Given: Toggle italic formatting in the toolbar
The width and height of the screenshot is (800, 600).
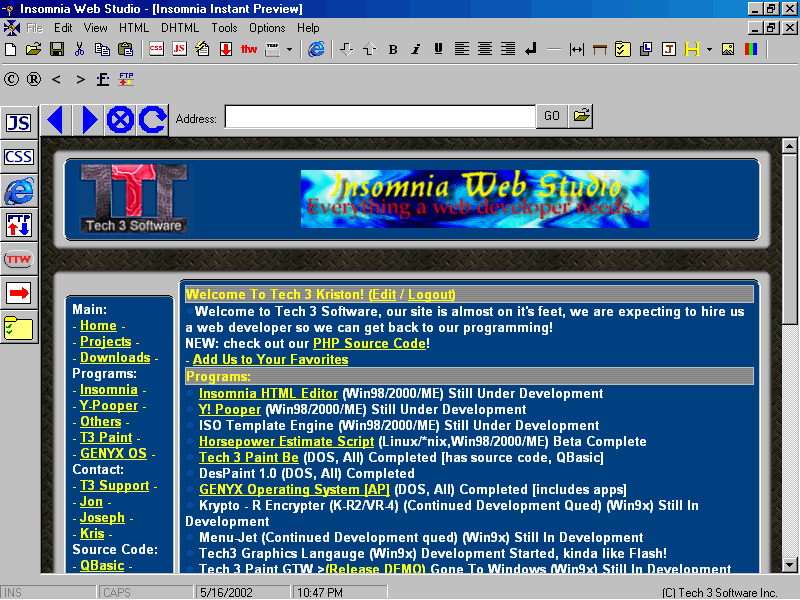Looking at the screenshot, I should coord(416,49).
